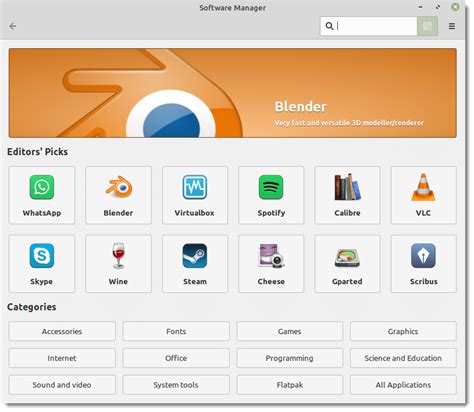Browse the Programming category
Image resolution: width=474 pixels, height=412 pixels.
(290, 358)
